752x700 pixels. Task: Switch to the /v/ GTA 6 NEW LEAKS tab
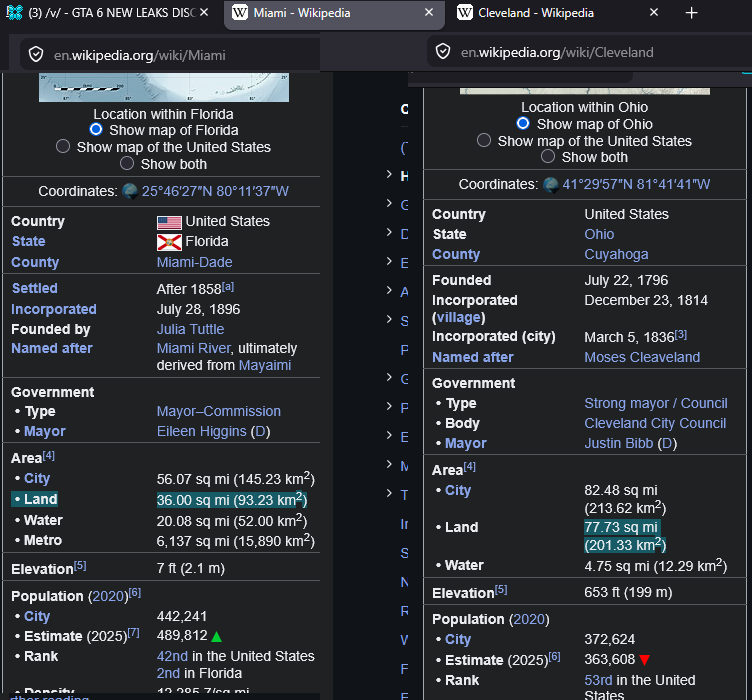(110, 13)
